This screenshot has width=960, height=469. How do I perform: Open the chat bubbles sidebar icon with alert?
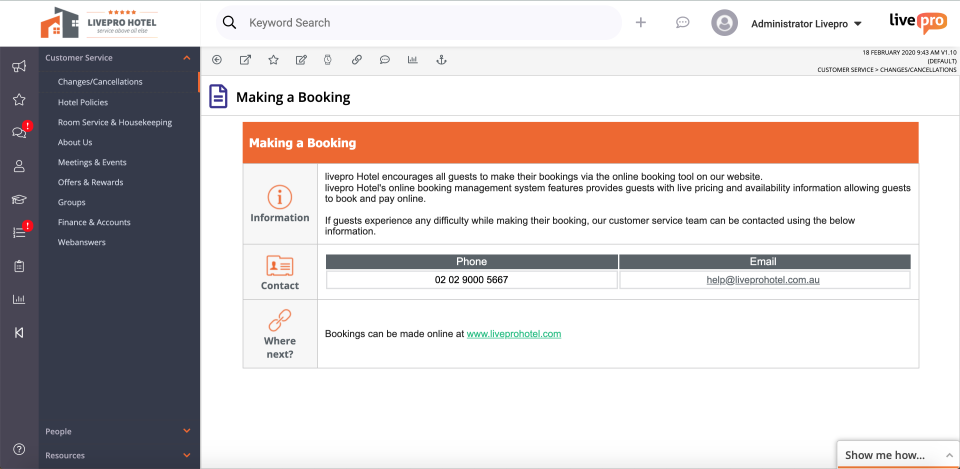tap(20, 132)
